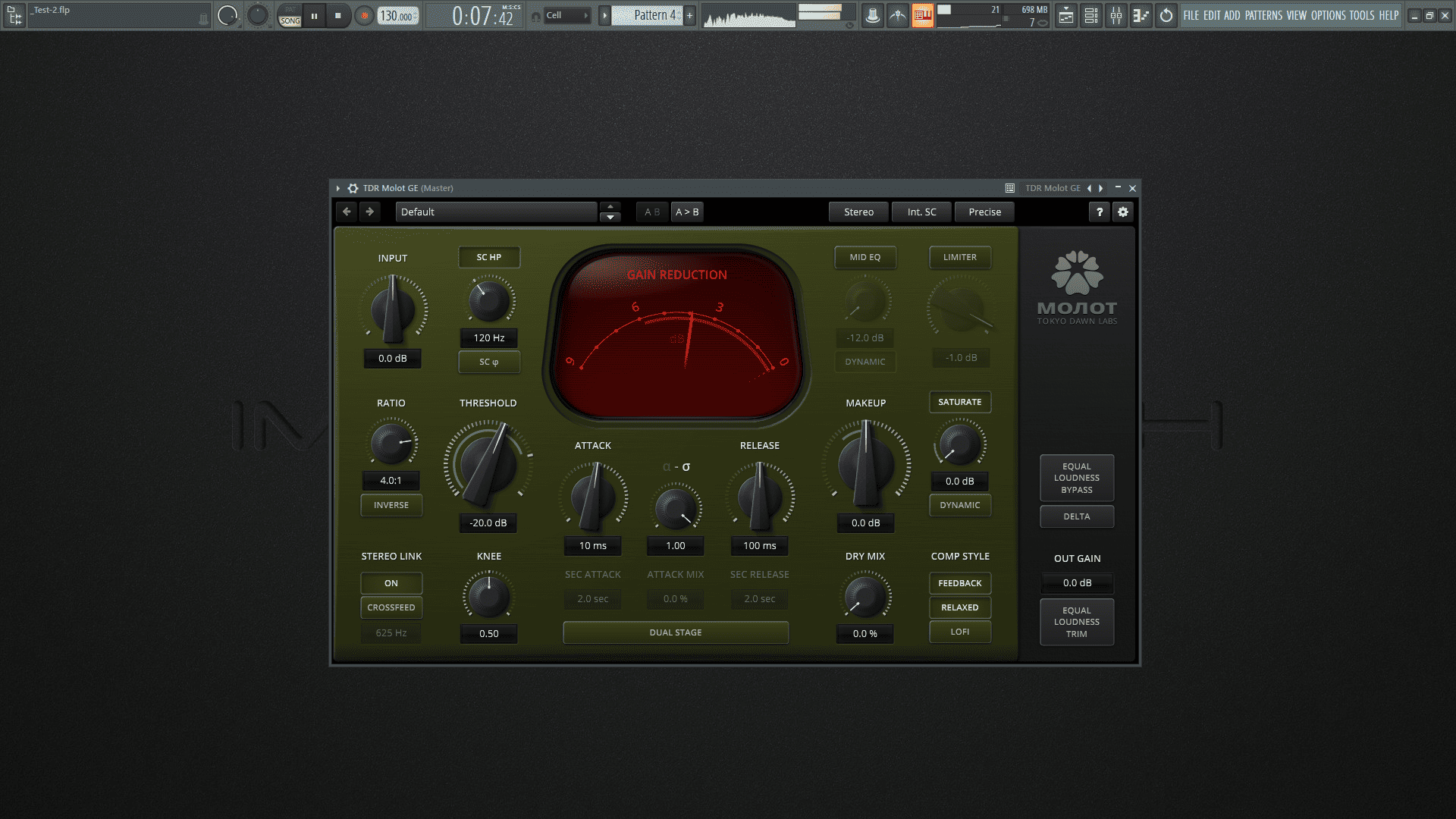Copy A to B with A > B button
This screenshot has width=1456, height=819.
(687, 212)
